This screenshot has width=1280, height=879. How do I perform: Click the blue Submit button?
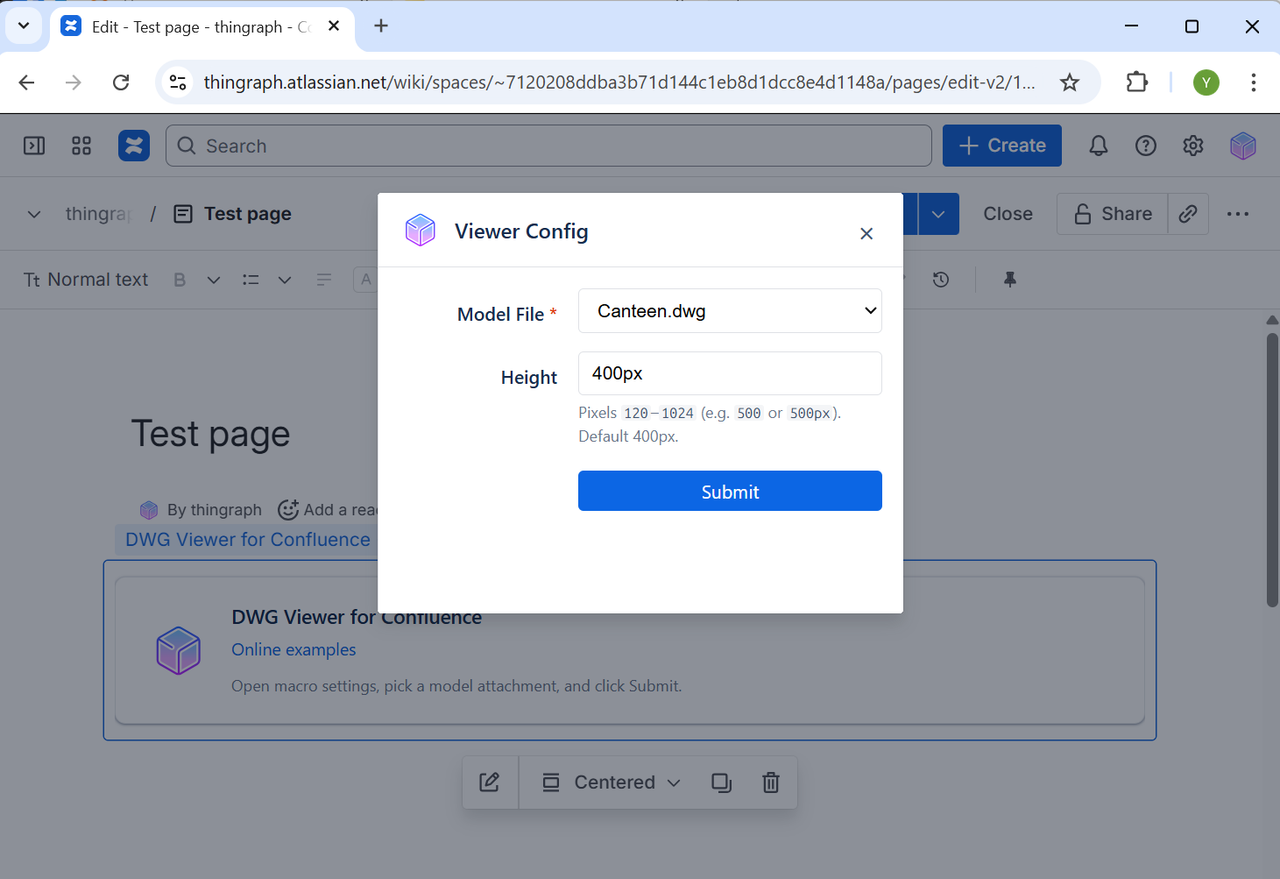(x=730, y=491)
